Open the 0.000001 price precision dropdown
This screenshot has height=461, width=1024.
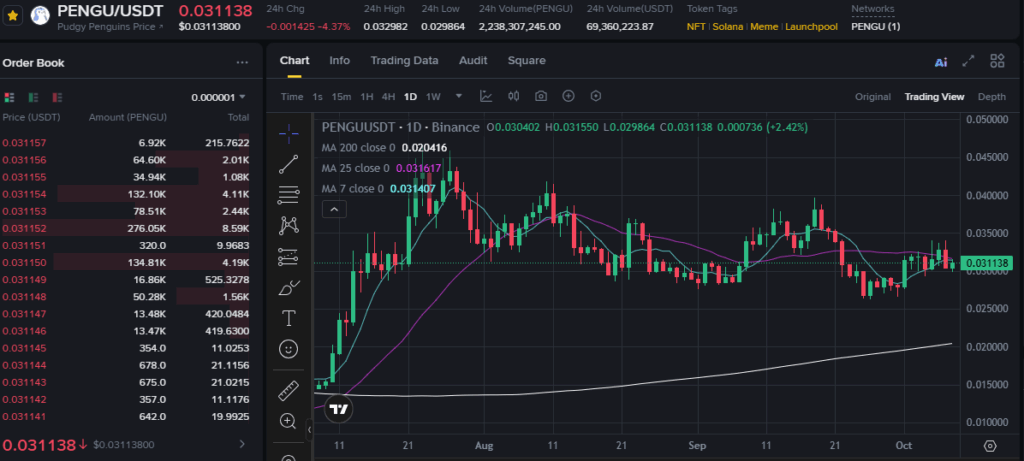tap(218, 98)
